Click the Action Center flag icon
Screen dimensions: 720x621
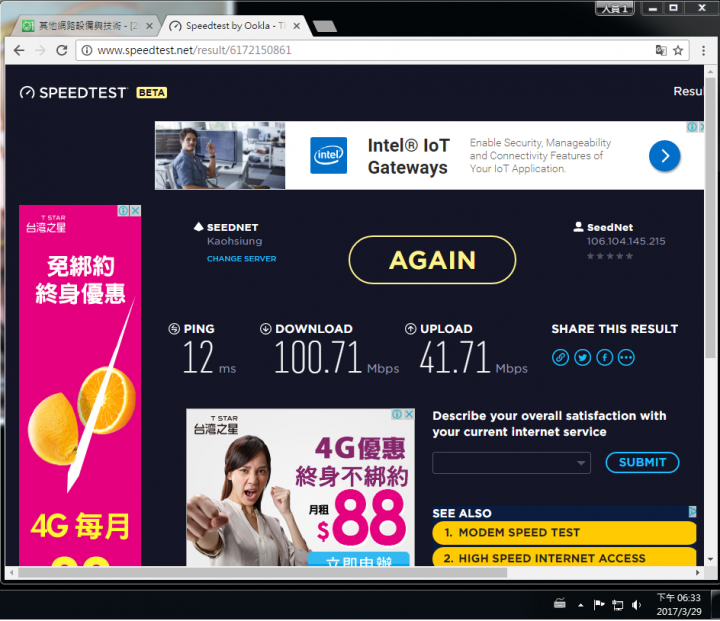(x=599, y=605)
